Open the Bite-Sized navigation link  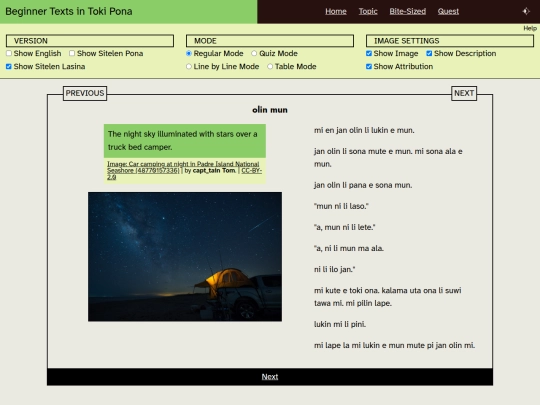408,11
